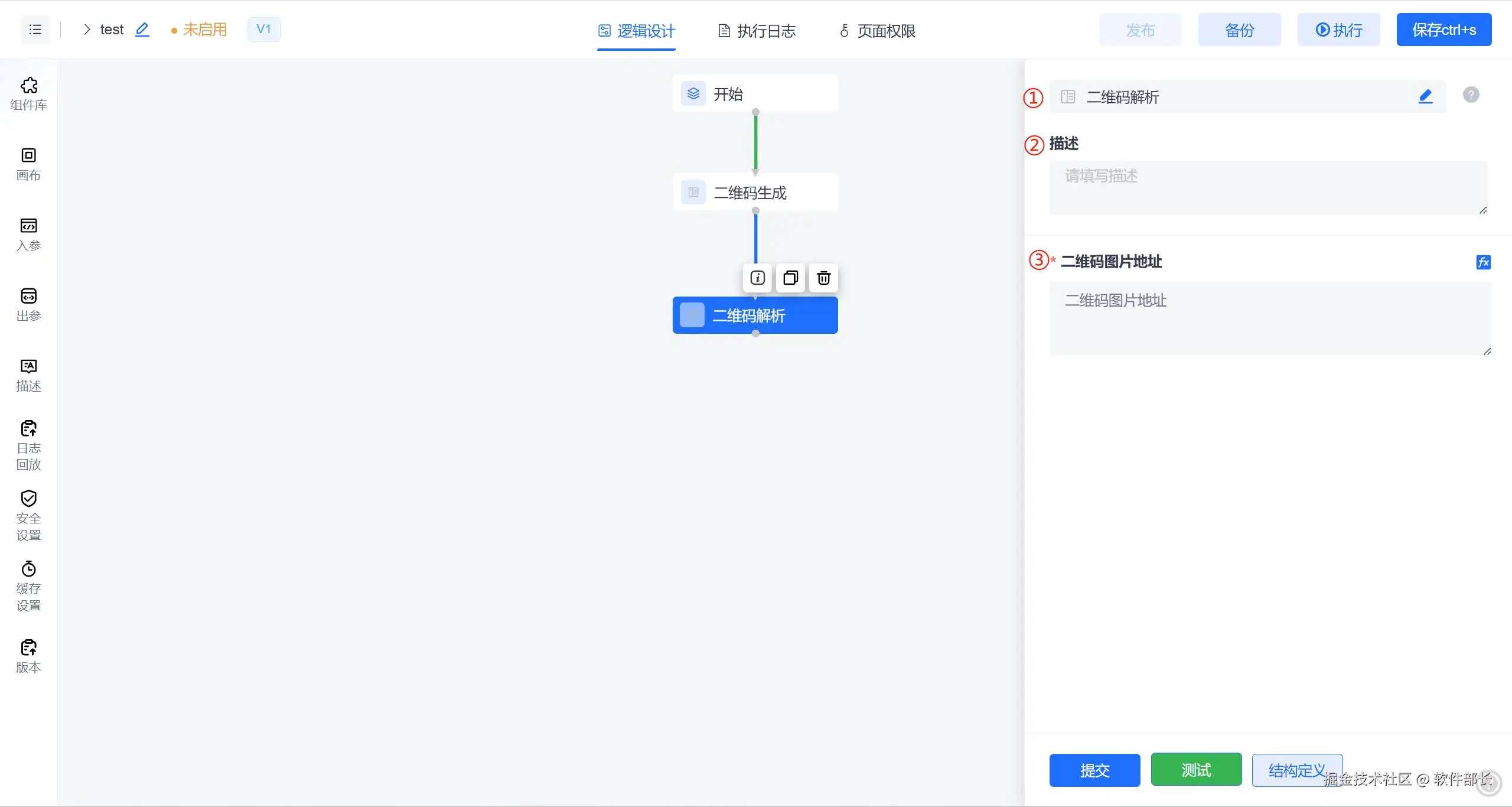
Task: Open the 组件库 component library panel
Action: [28, 93]
